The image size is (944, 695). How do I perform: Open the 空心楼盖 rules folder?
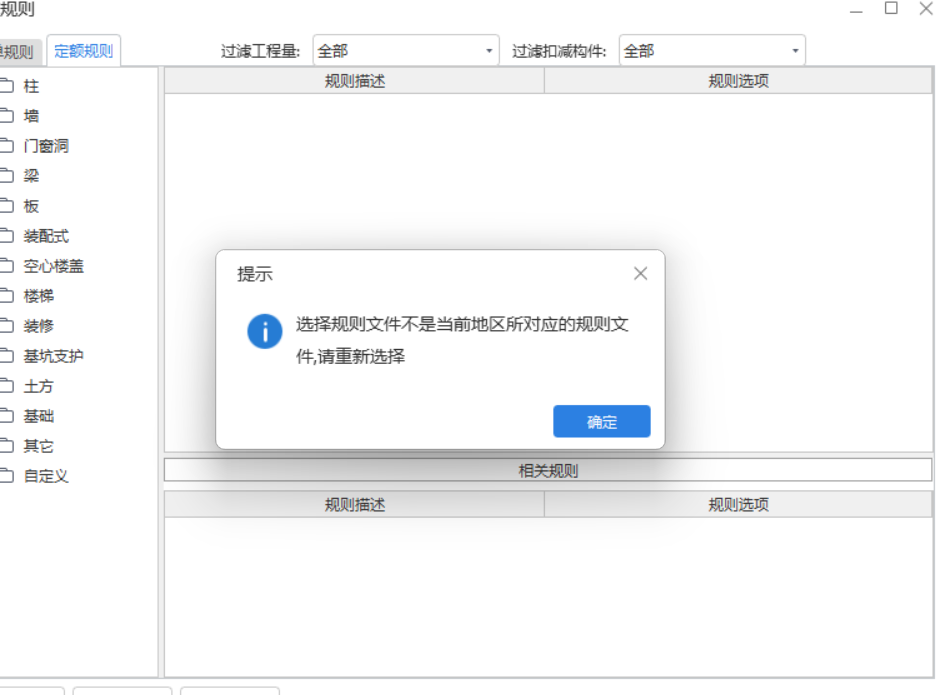55,266
